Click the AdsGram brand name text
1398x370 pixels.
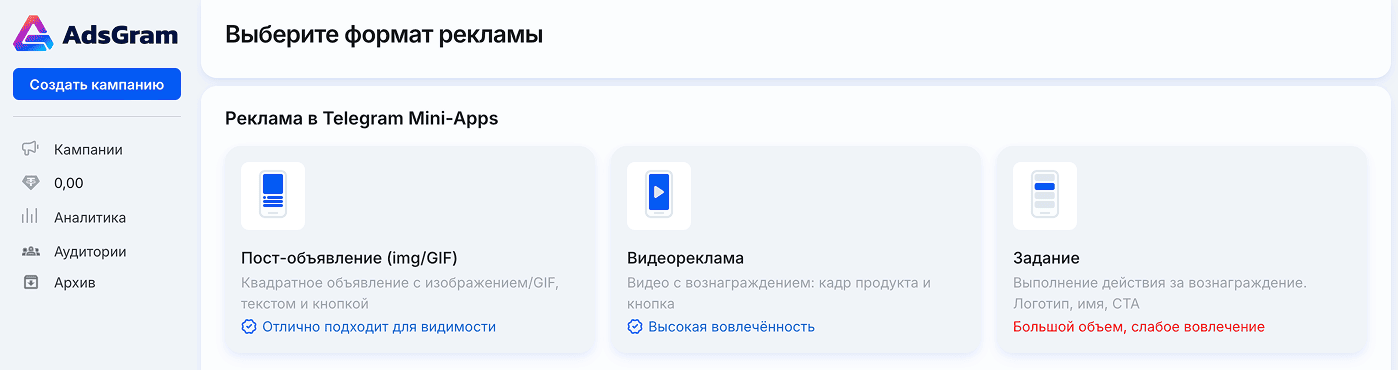tap(120, 35)
